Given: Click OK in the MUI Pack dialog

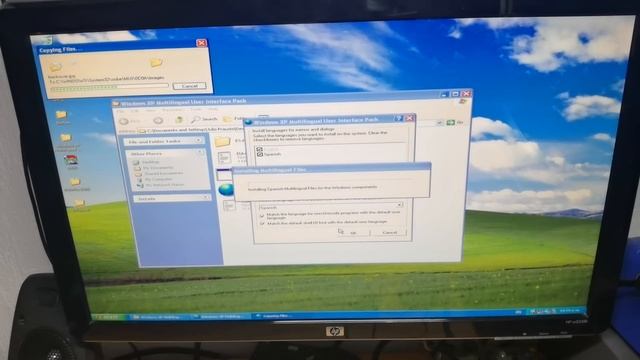Looking at the screenshot, I should tap(353, 232).
